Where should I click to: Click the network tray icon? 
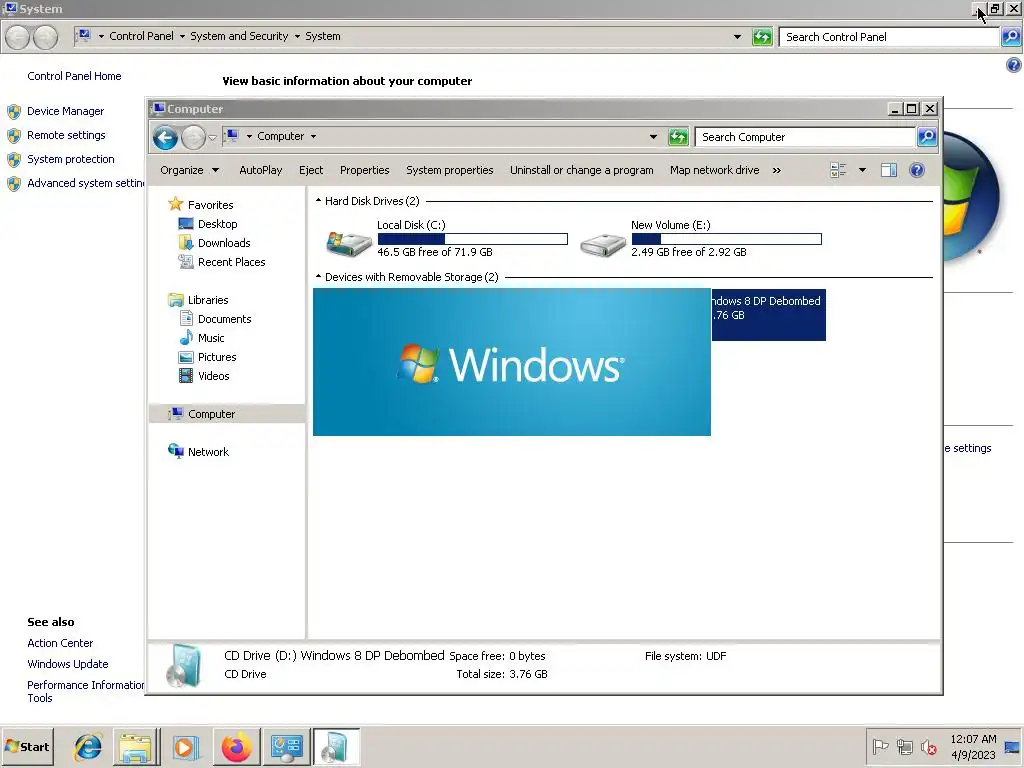tap(904, 746)
